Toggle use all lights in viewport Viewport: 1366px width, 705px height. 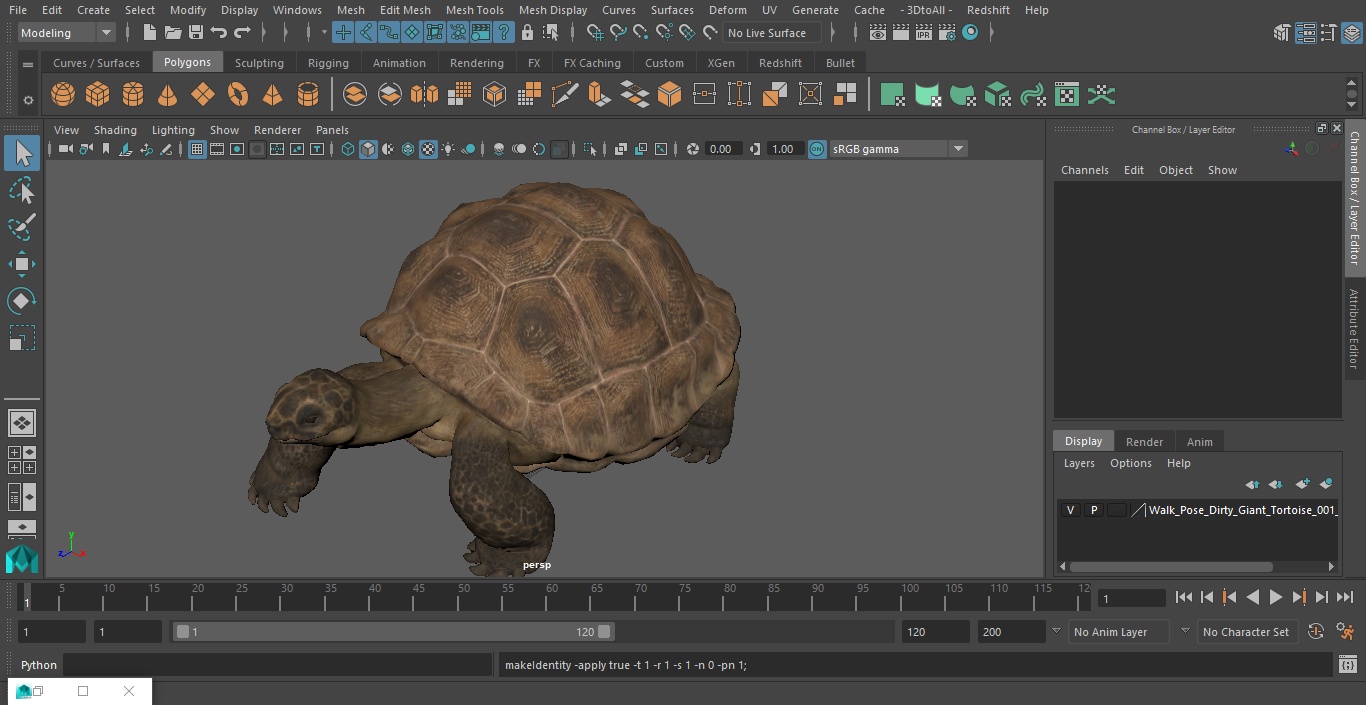pos(448,149)
